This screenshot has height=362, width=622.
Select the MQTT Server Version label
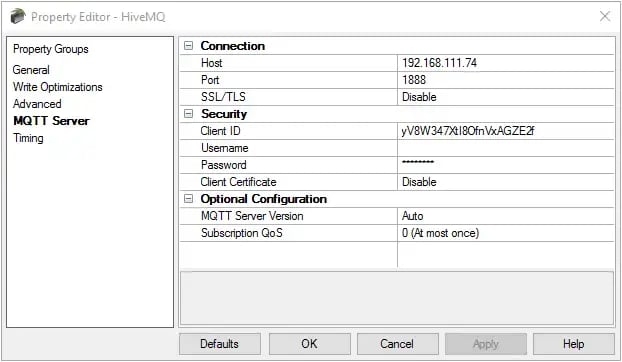(x=252, y=216)
